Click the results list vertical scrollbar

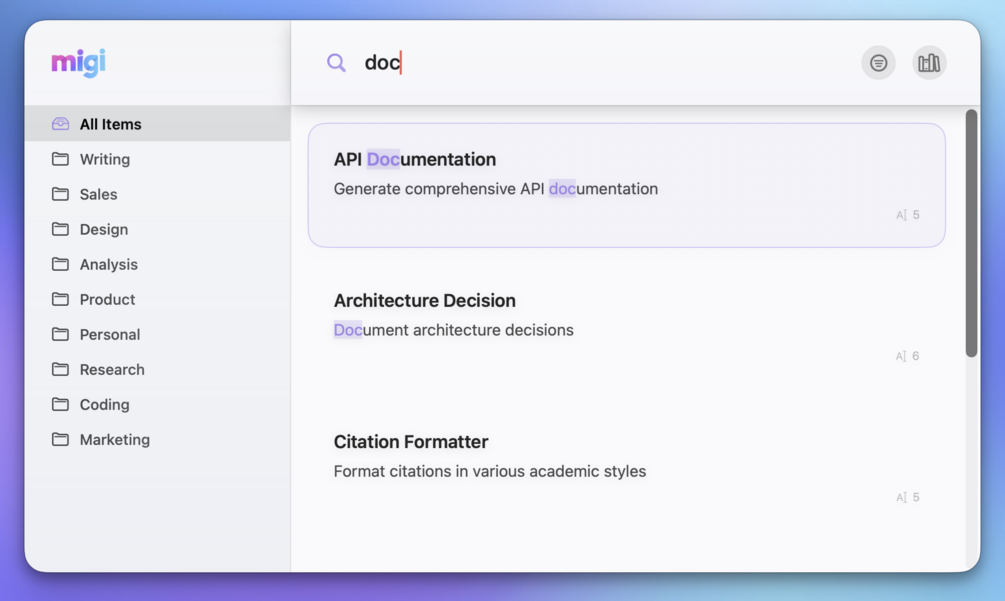[x=971, y=235]
